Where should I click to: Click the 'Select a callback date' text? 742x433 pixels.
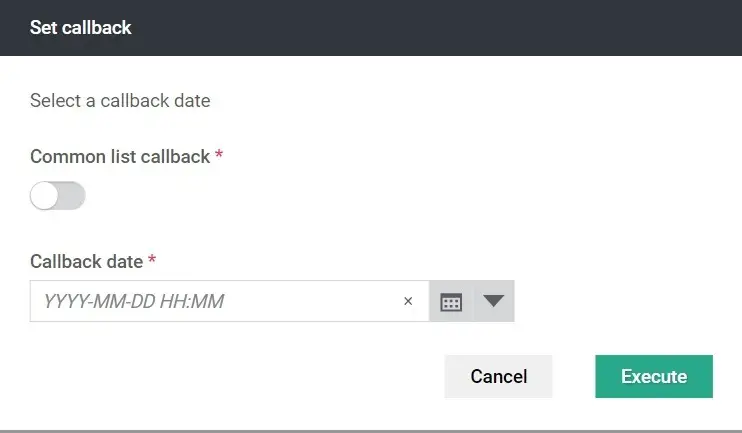pyautogui.click(x=120, y=100)
